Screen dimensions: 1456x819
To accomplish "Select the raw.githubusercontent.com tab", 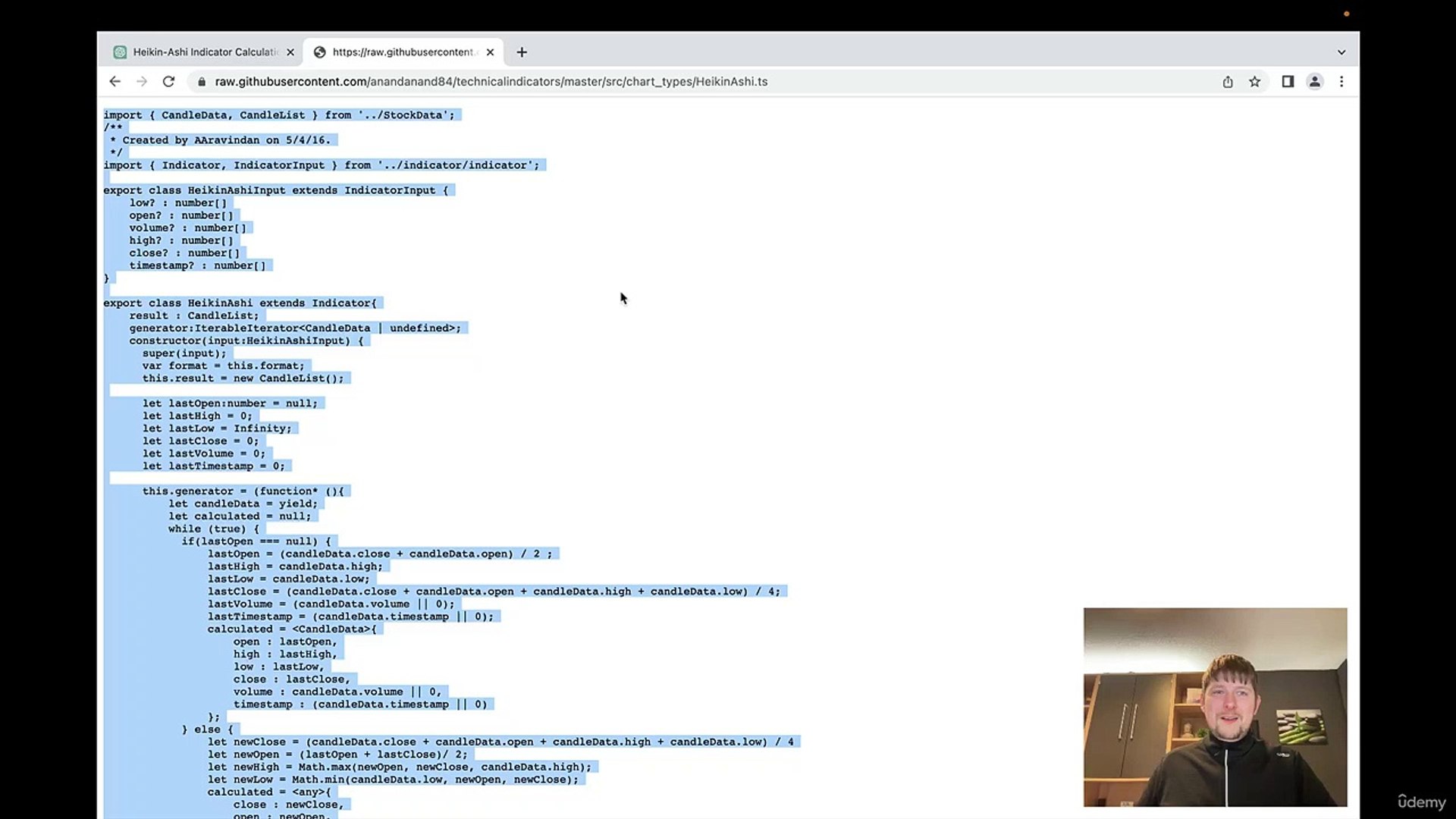I will [398, 52].
